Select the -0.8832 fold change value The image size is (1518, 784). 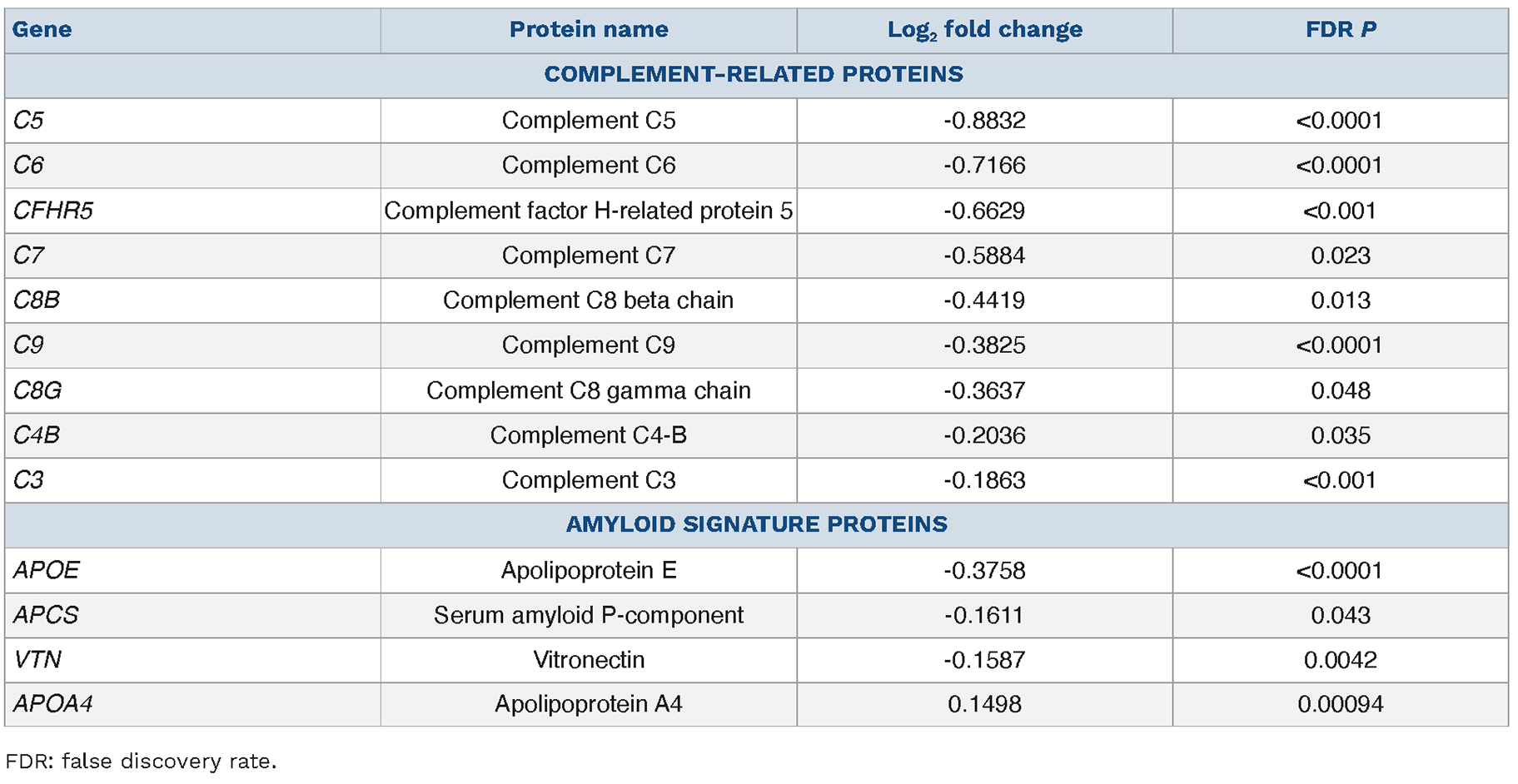pyautogui.click(x=984, y=121)
